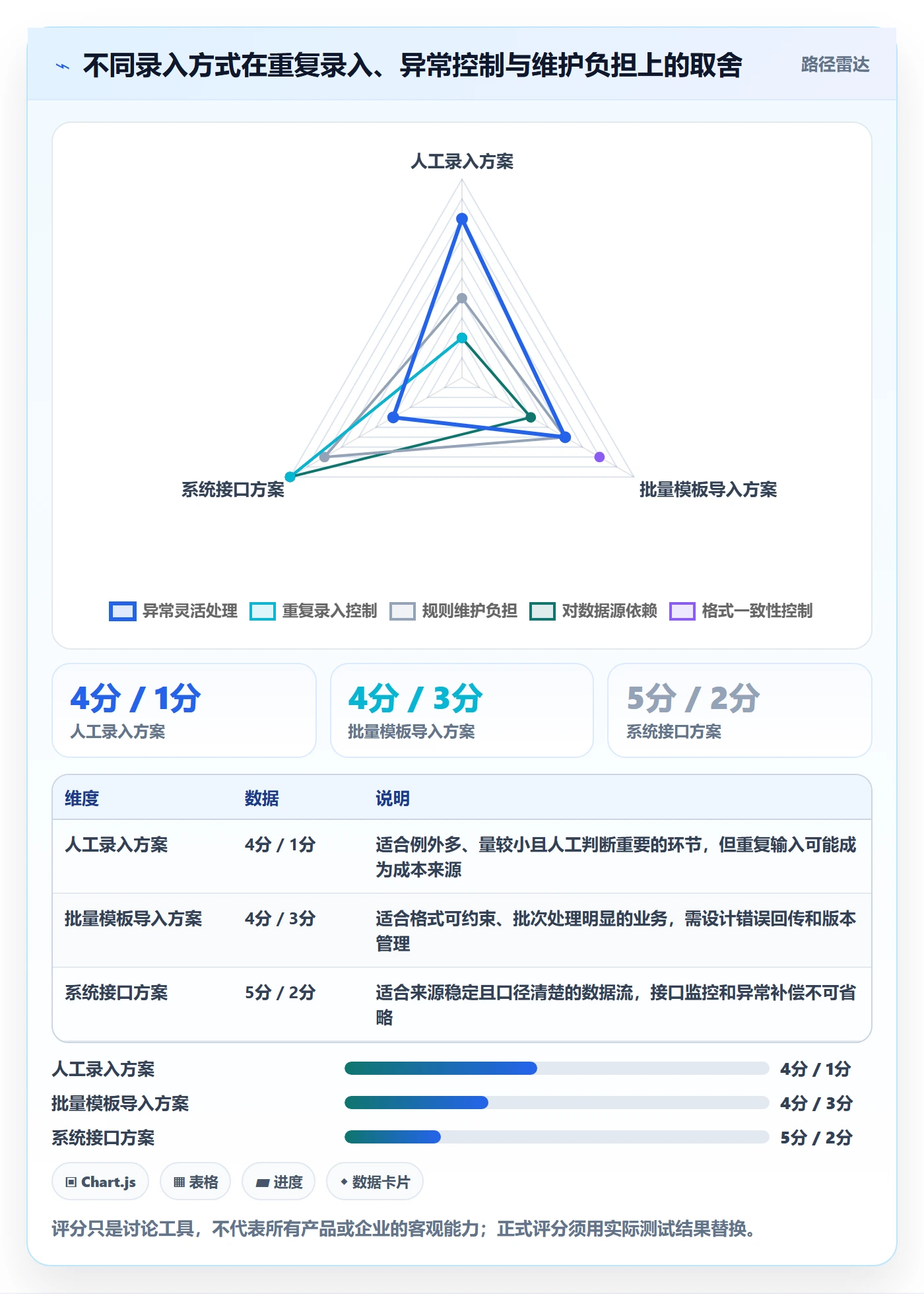The width and height of the screenshot is (924, 1294).
Task: Click the footer disclaimer starting 评分只是讨论工具
Action: click(405, 1229)
